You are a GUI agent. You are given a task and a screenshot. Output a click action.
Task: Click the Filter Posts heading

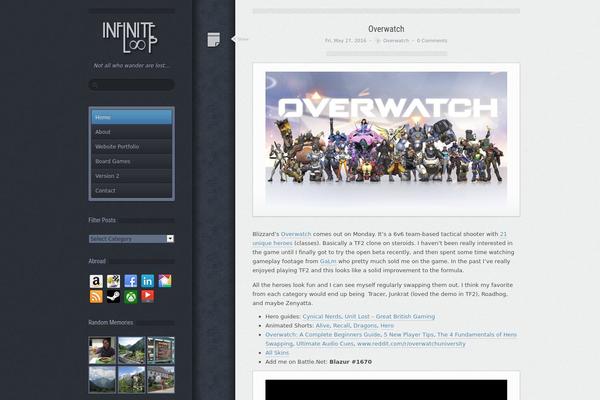coord(102,220)
